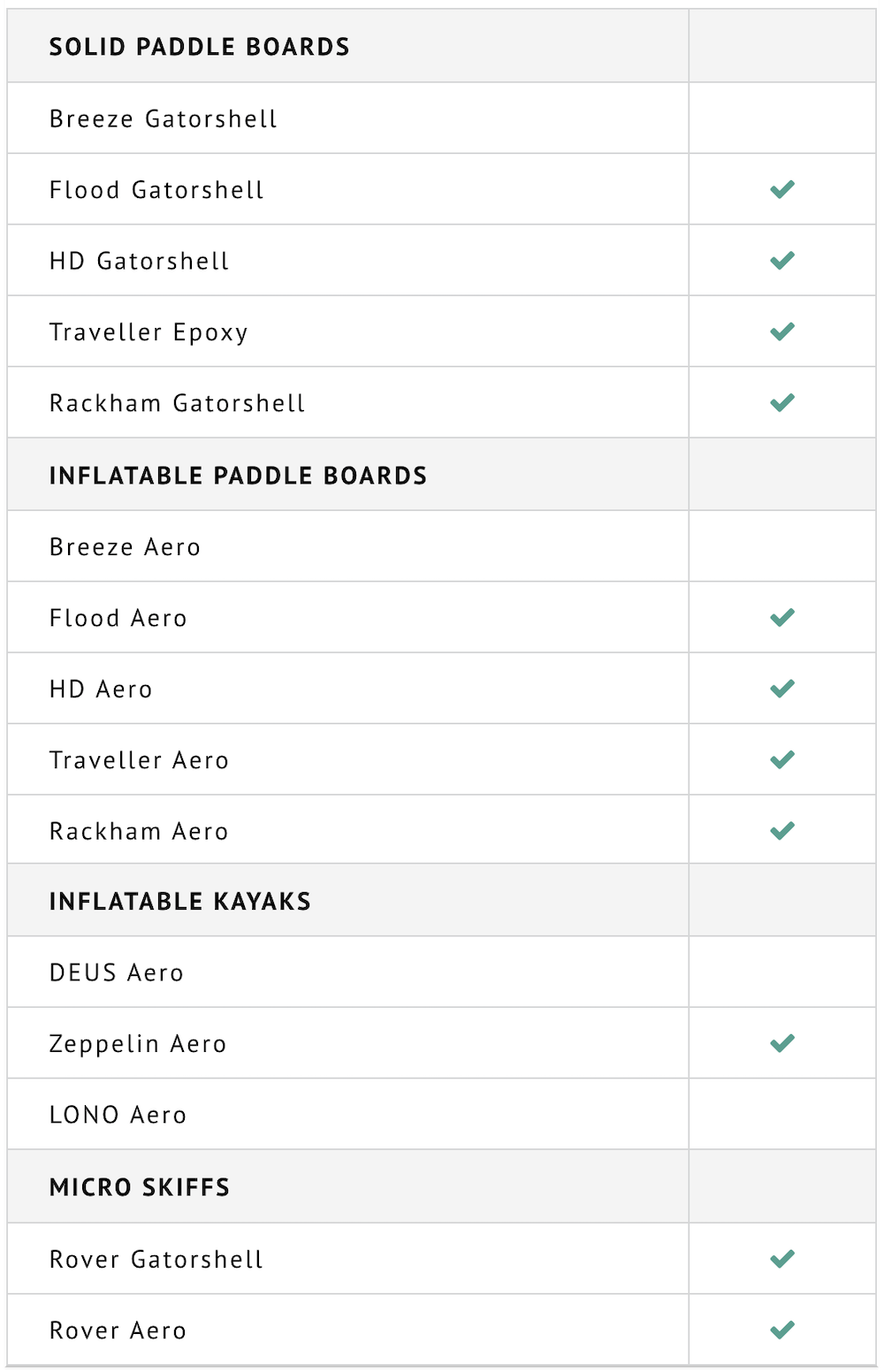
Task: Click the Rackham Gatorshell checkmark
Action: point(782,403)
